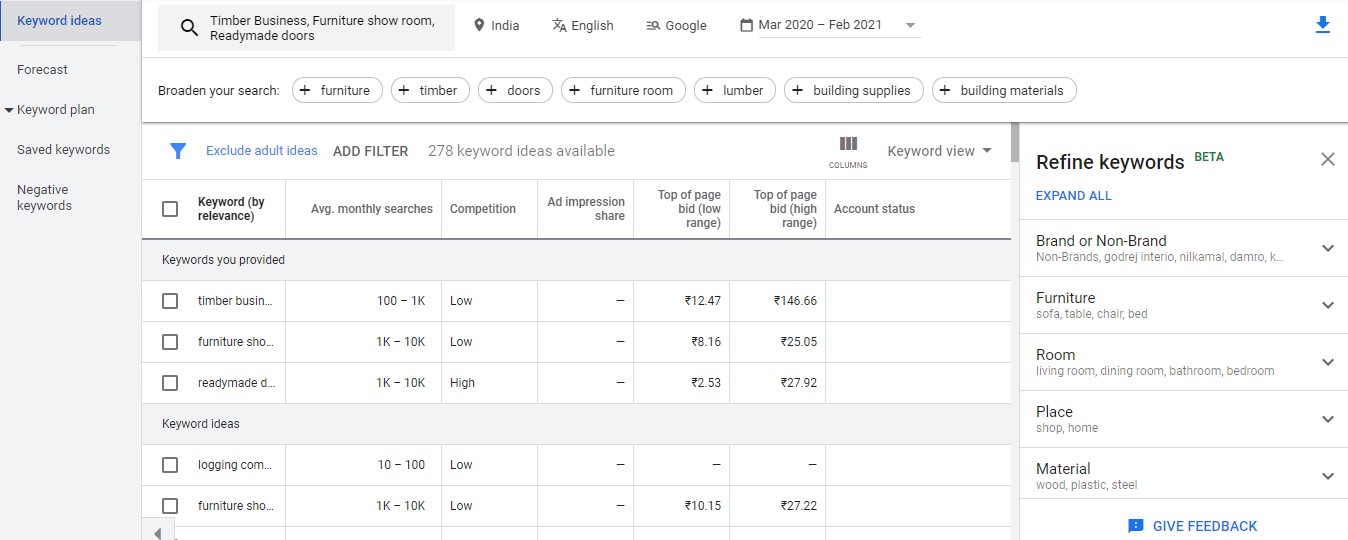The image size is (1348, 540).
Task: Click the download arrow icon
Action: click(x=1323, y=25)
